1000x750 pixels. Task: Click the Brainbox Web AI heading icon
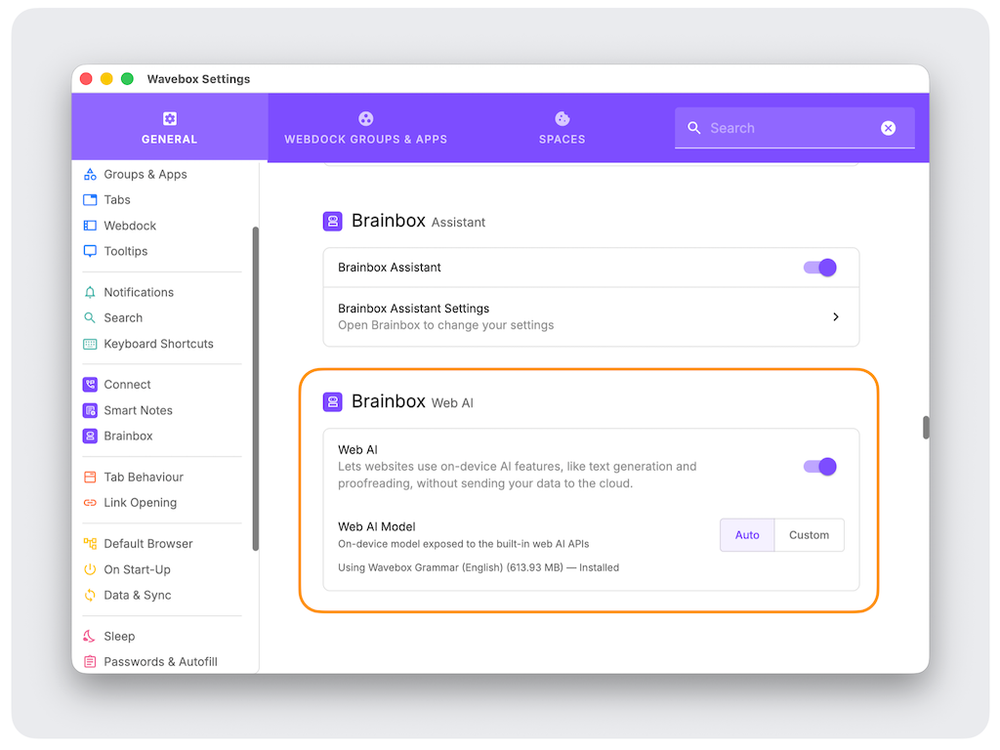[332, 402]
